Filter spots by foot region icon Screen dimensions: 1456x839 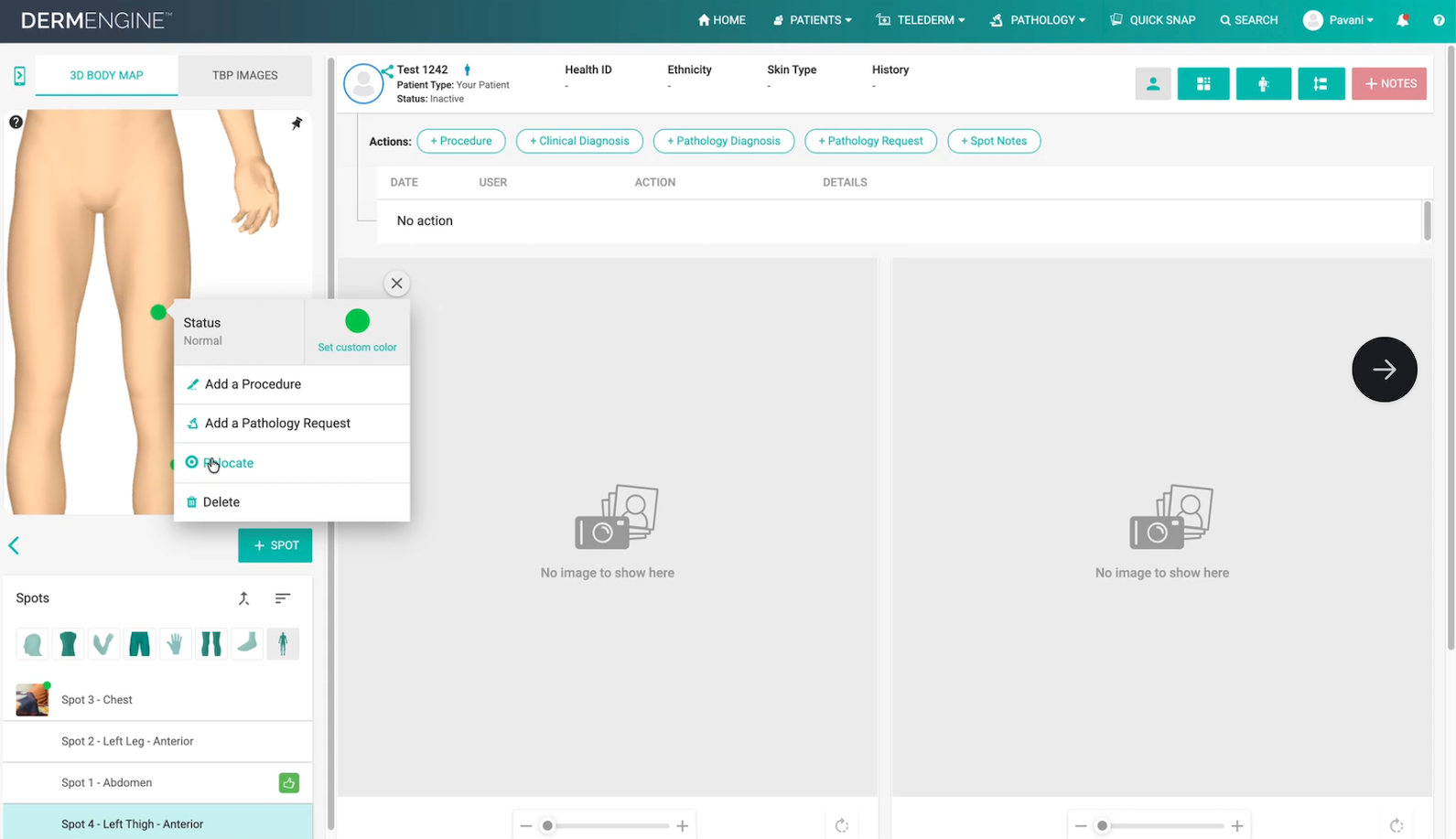pos(247,644)
